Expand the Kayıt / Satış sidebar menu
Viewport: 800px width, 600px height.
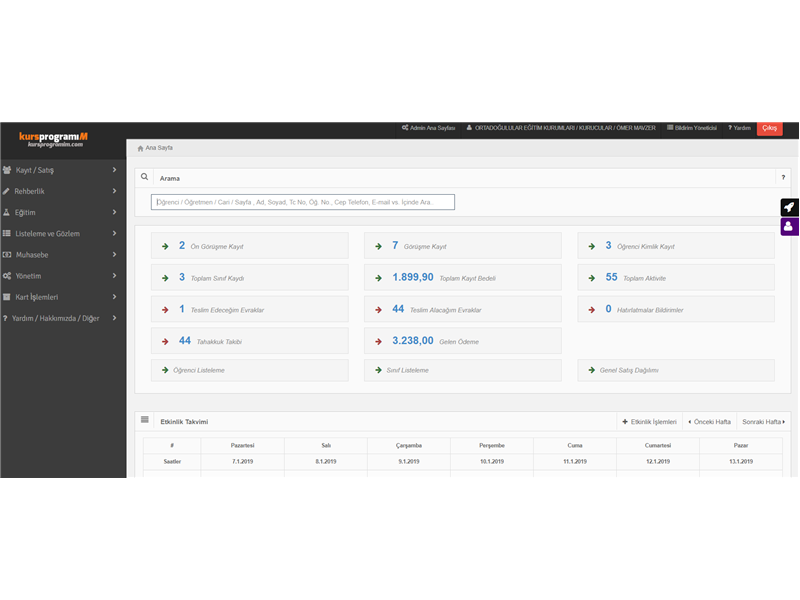point(63,170)
